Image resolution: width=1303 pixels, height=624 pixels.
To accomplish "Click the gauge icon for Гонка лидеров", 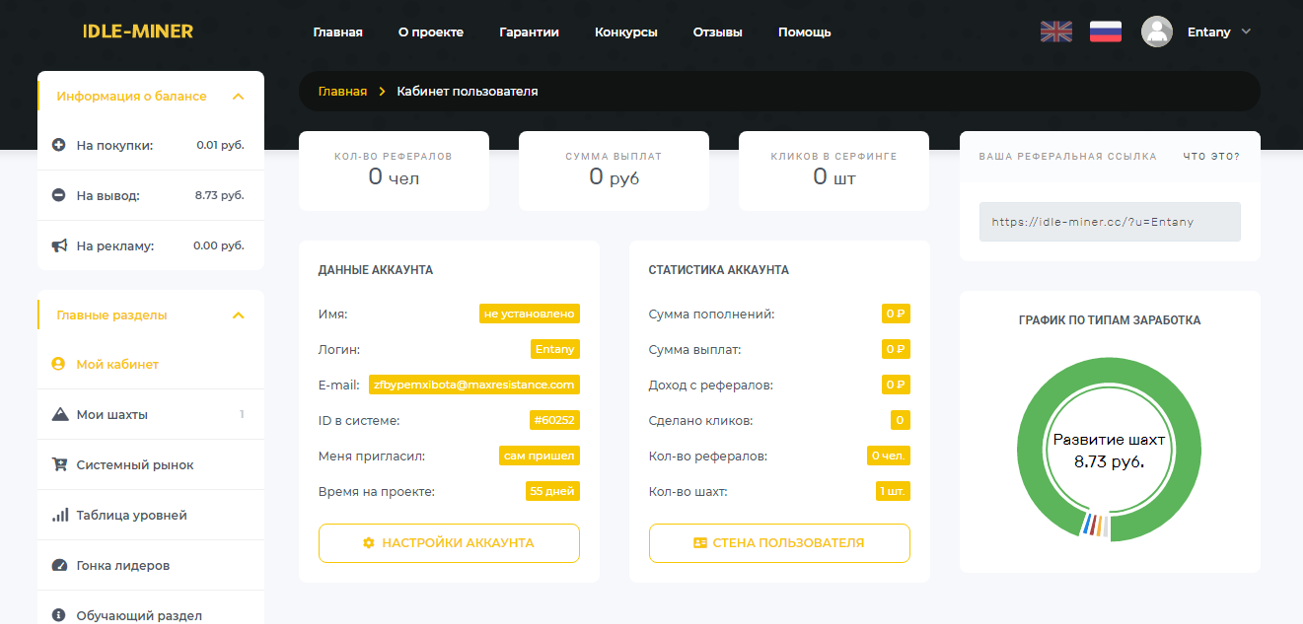I will pyautogui.click(x=59, y=565).
